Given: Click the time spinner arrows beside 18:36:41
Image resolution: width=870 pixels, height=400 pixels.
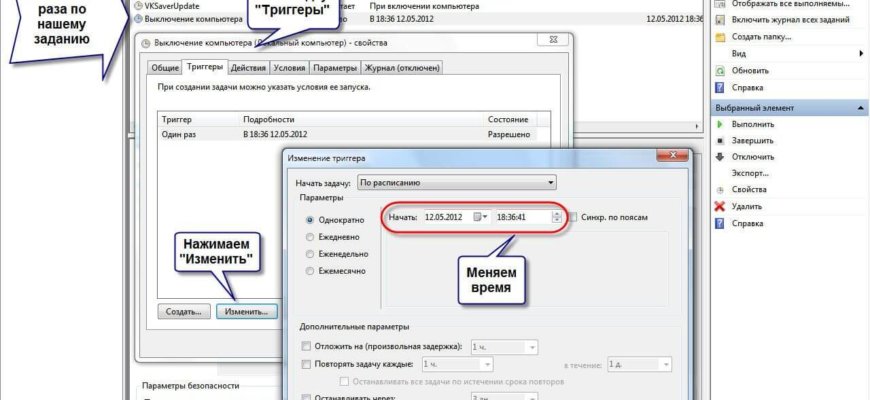Looking at the screenshot, I should [x=557, y=217].
